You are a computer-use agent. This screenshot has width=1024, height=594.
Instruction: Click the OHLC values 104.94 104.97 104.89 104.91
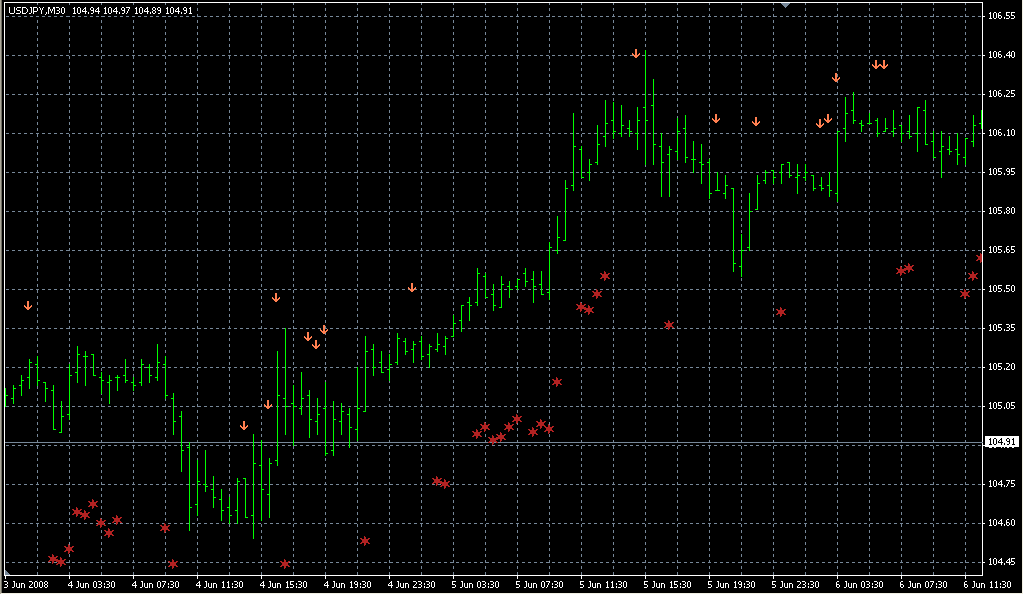(x=133, y=10)
